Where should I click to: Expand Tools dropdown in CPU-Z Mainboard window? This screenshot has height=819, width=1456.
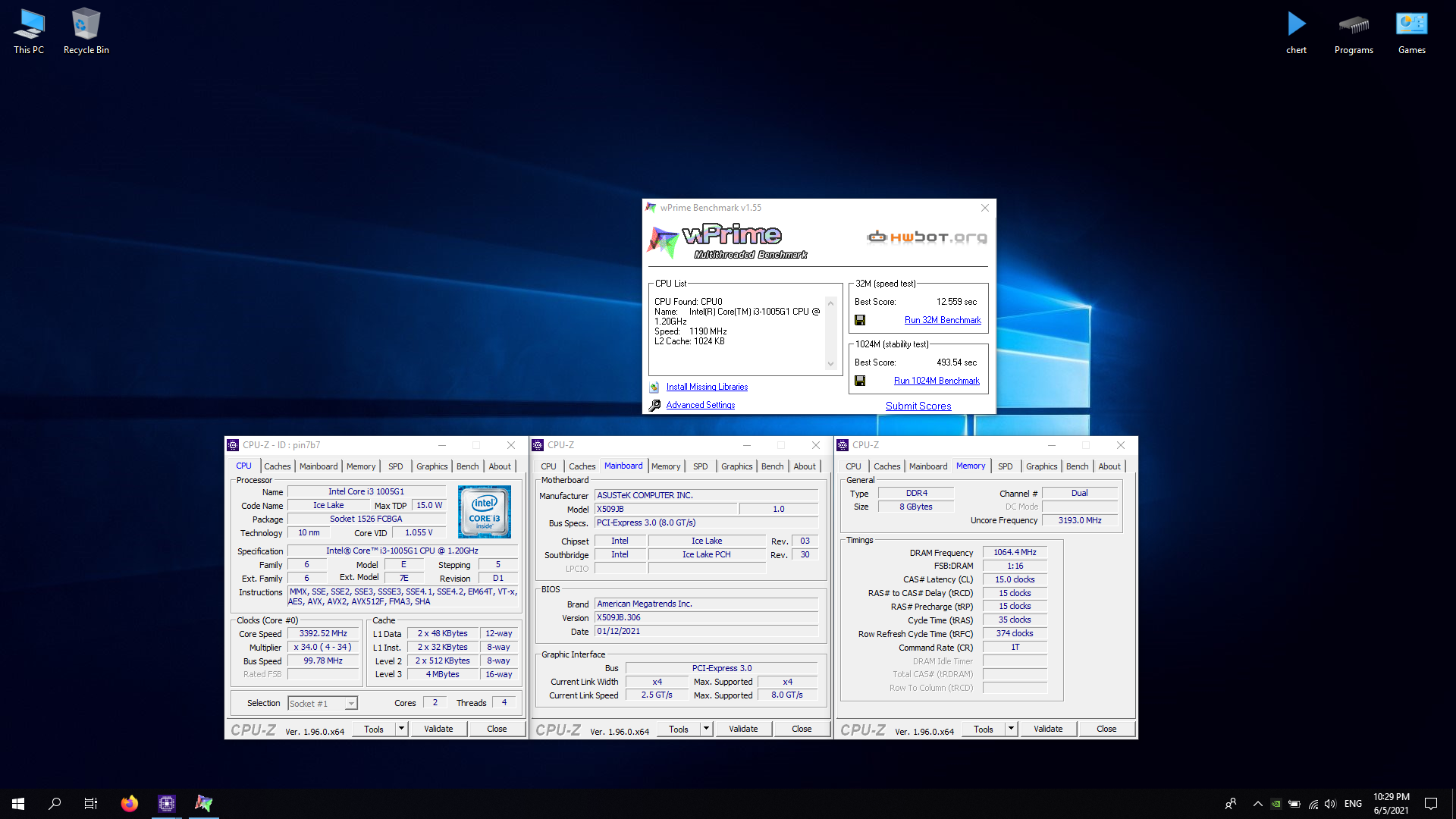707,729
